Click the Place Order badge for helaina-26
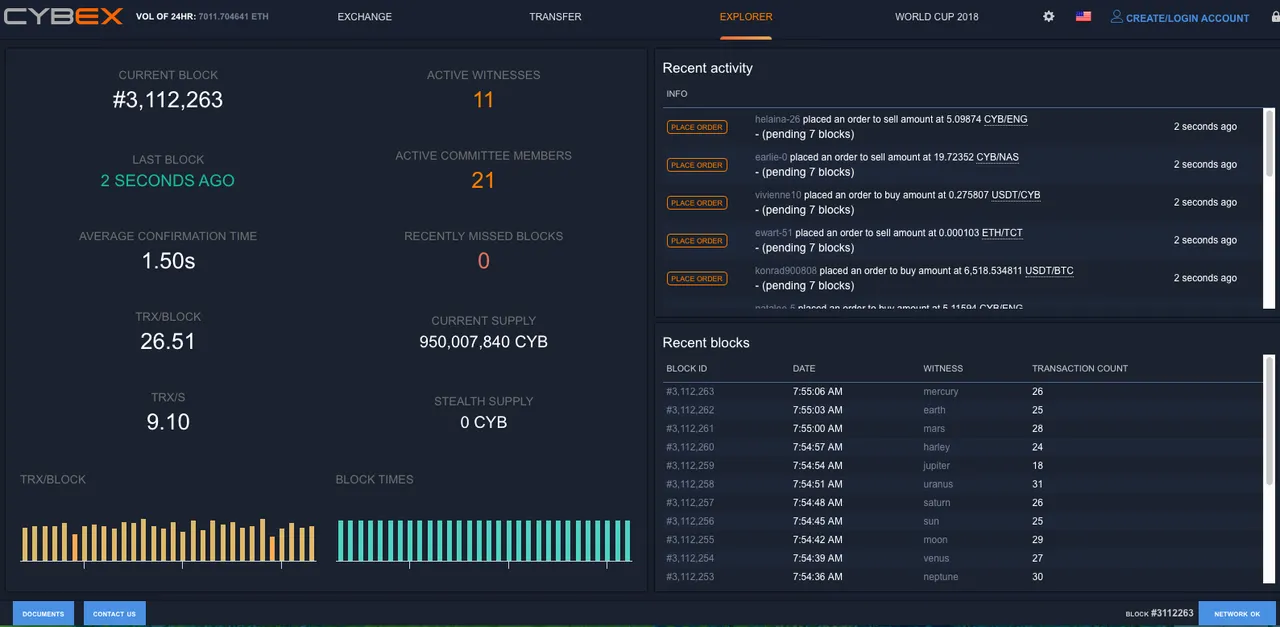The height and width of the screenshot is (627, 1280). (x=697, y=127)
